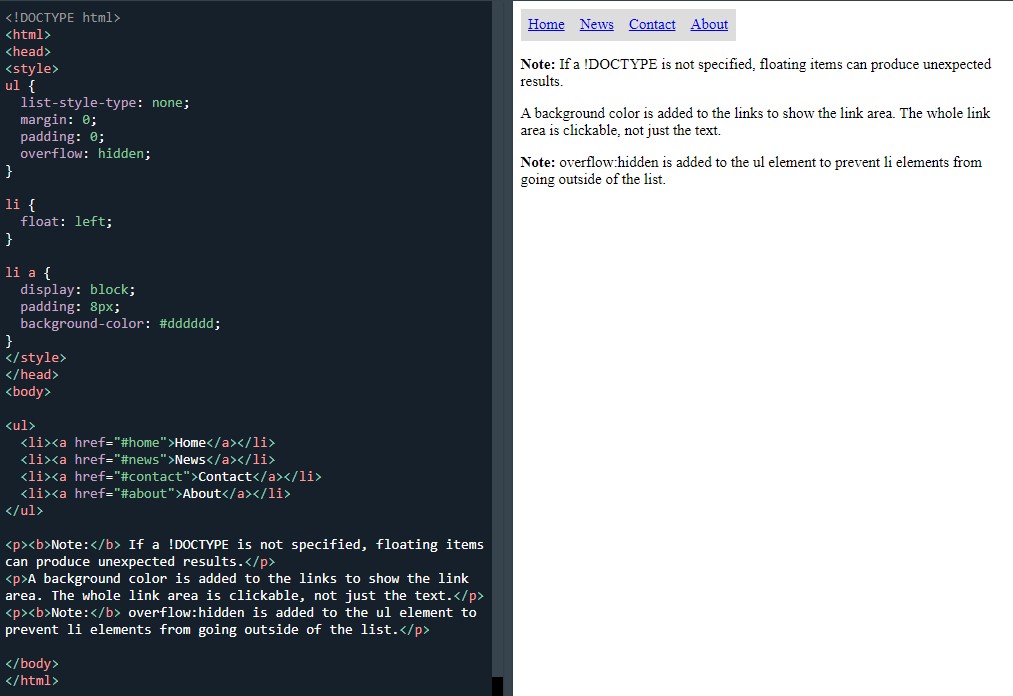The height and width of the screenshot is (696, 1013).
Task: Open the News link in preview
Action: (597, 25)
